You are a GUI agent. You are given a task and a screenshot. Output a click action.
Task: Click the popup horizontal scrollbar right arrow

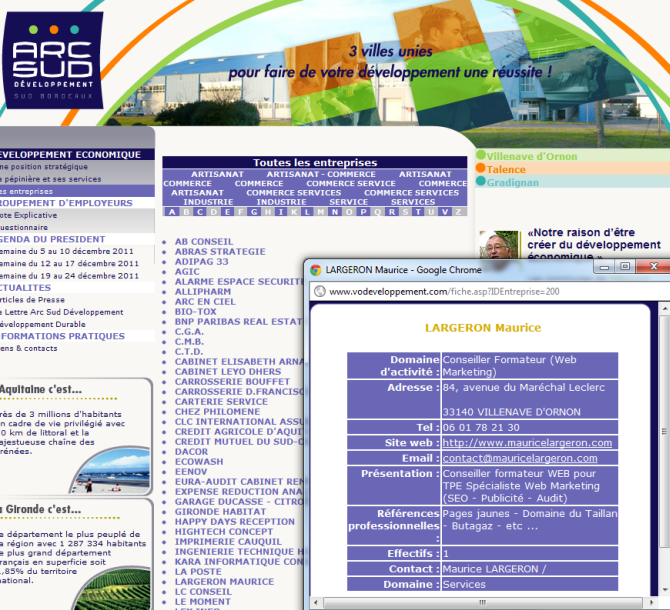[652, 603]
